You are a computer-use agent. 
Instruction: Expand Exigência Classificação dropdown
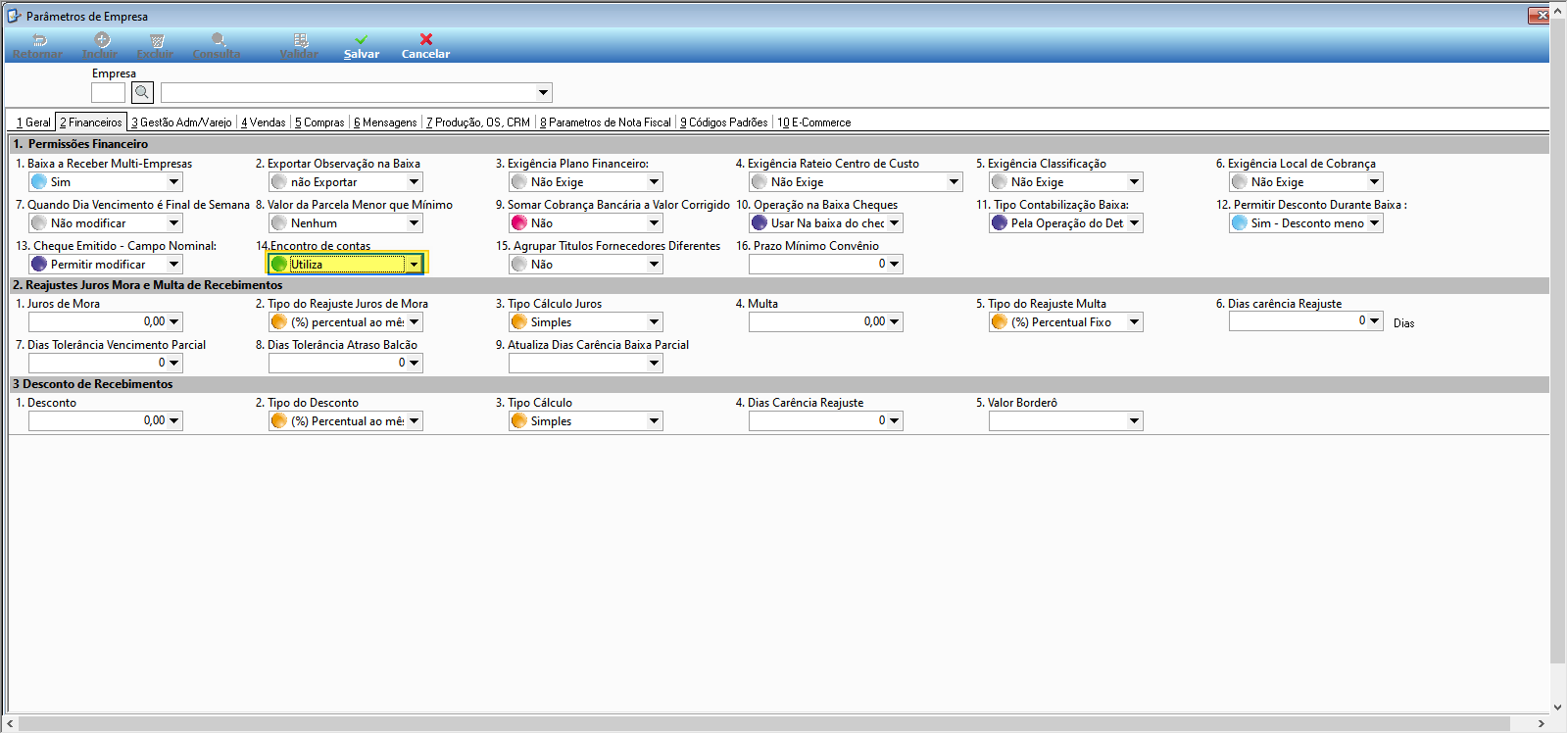(x=1135, y=182)
